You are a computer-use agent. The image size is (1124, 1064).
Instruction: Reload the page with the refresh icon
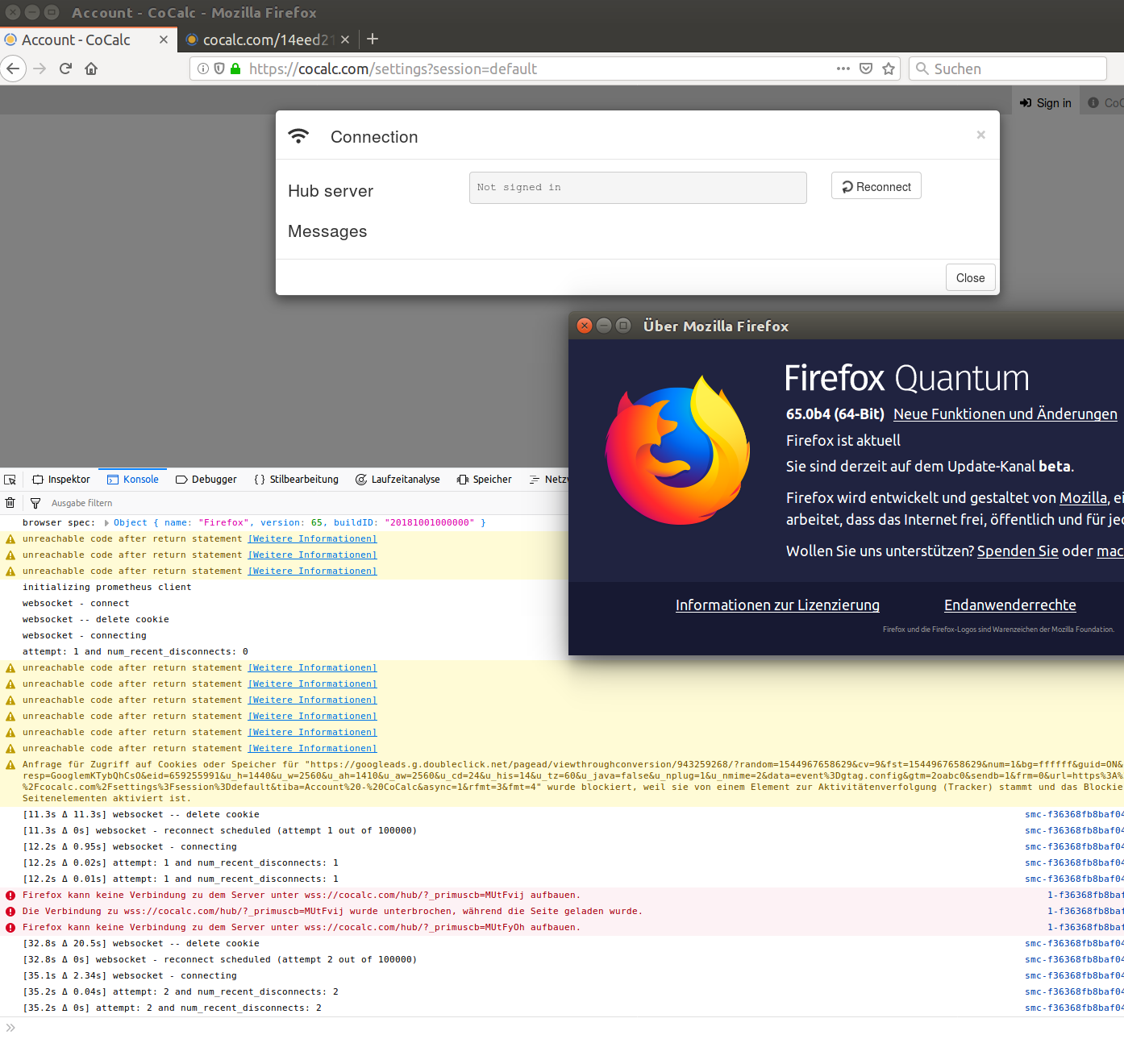(66, 69)
